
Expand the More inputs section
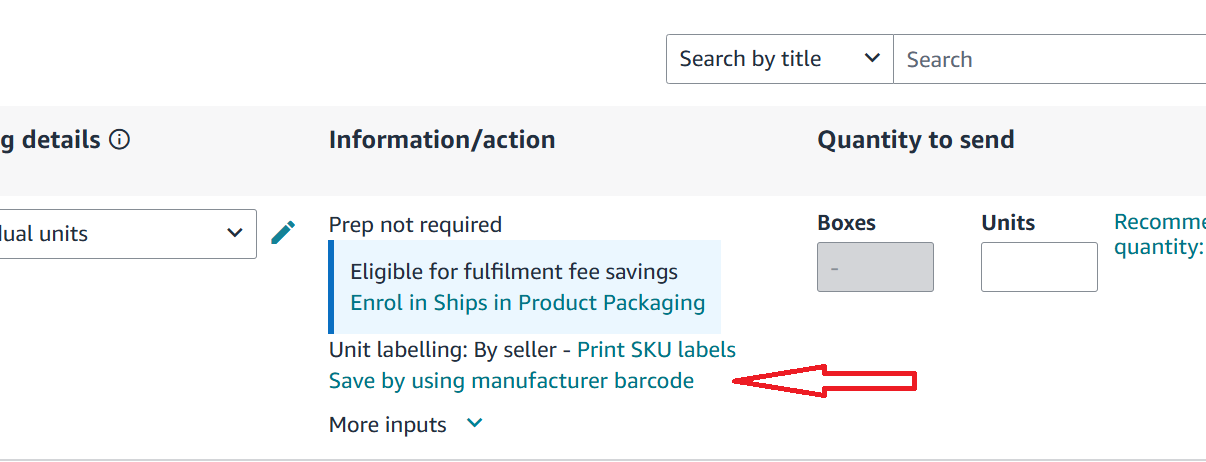(406, 425)
